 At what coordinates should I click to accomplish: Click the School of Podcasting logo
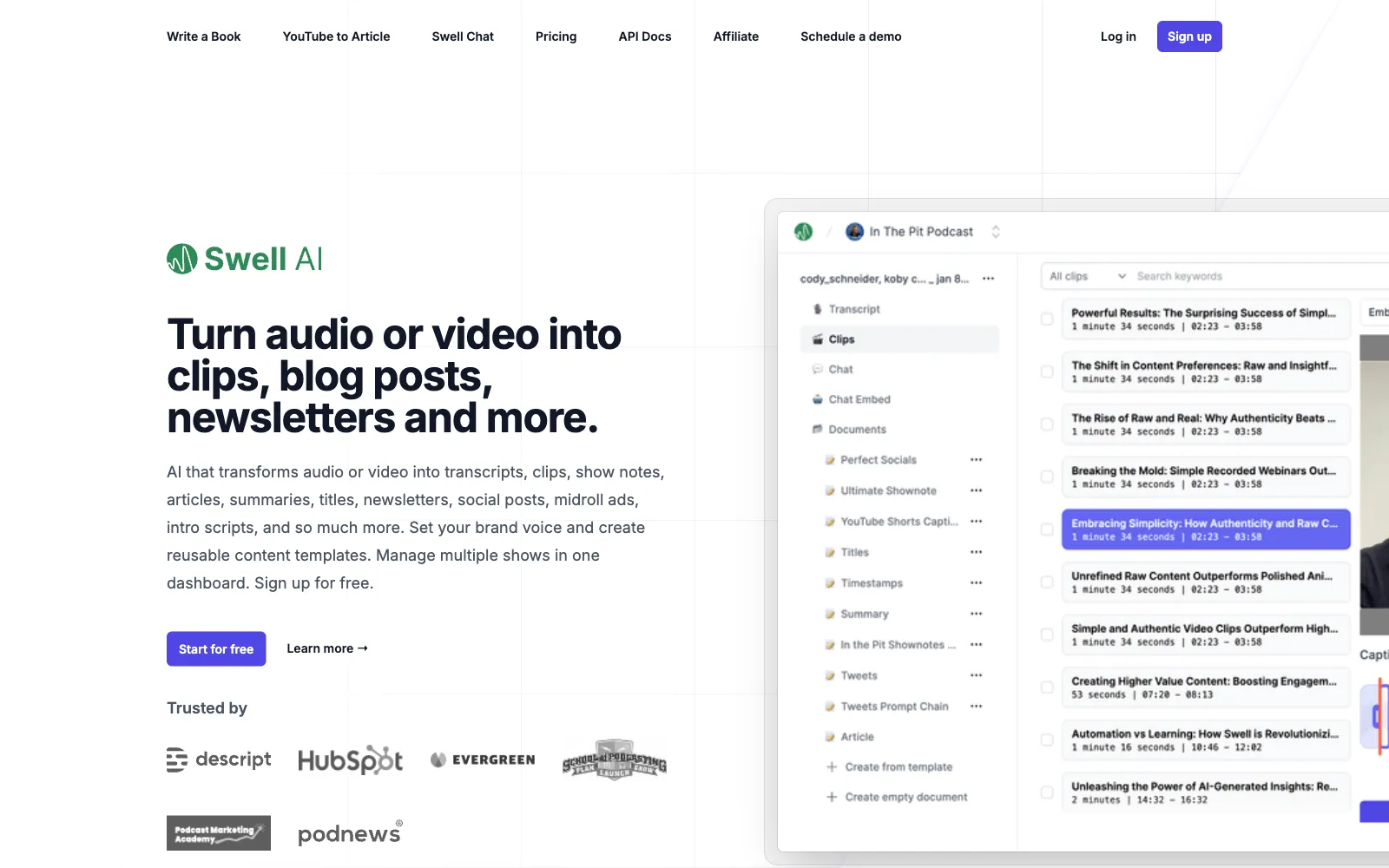tap(615, 759)
